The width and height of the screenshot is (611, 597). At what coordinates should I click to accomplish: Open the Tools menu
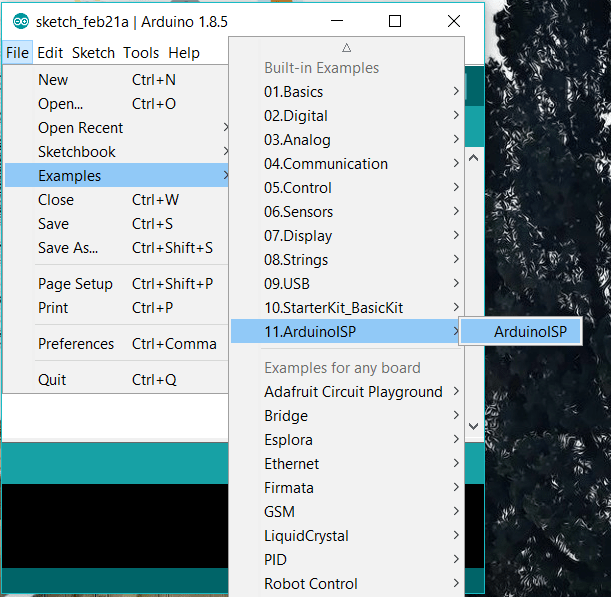(x=141, y=53)
